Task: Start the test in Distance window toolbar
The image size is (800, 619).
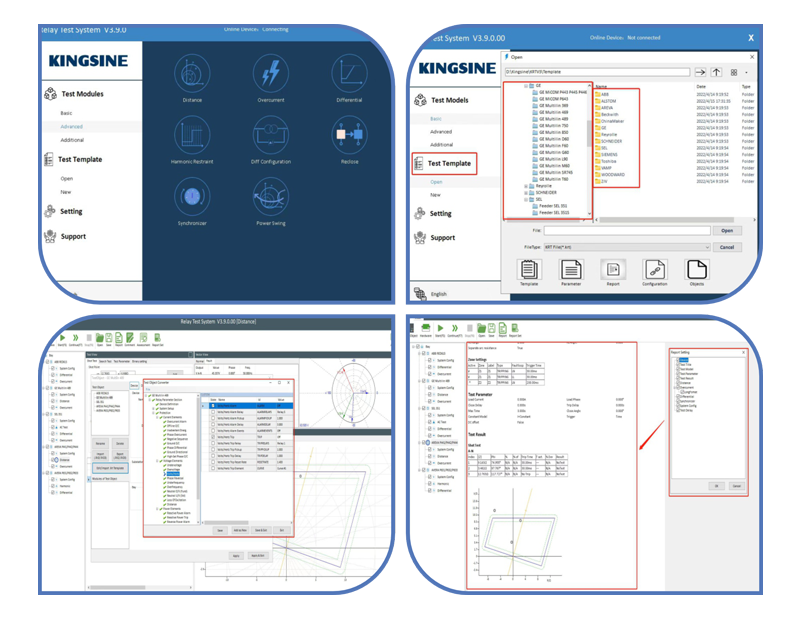Action: tap(62, 337)
